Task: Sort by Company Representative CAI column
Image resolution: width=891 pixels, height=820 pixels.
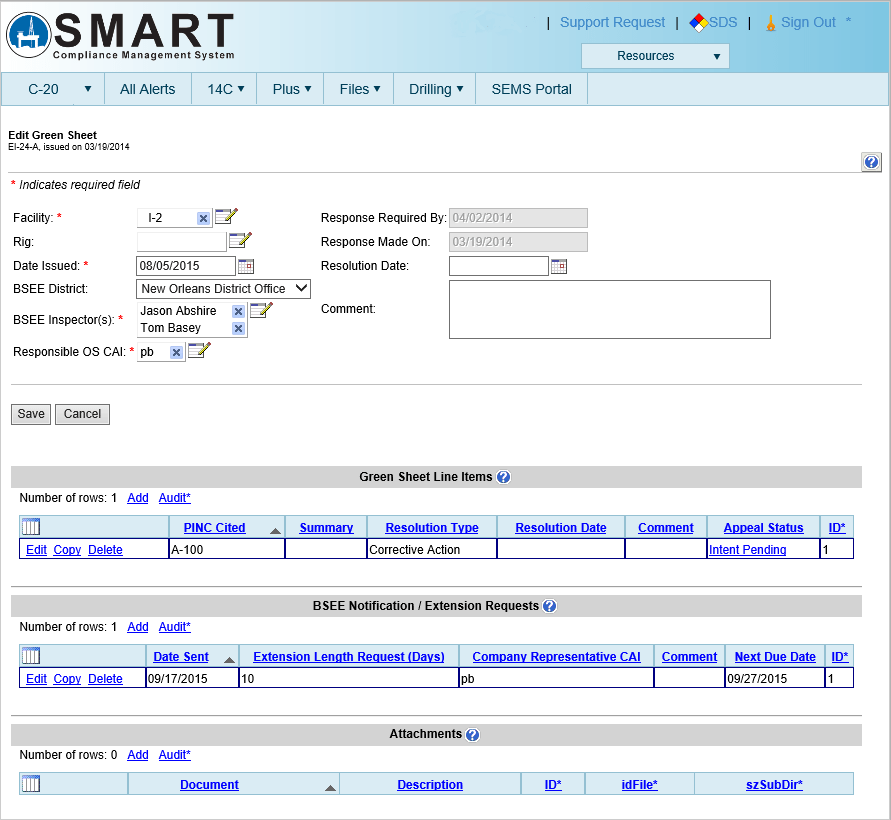Action: [x=556, y=657]
